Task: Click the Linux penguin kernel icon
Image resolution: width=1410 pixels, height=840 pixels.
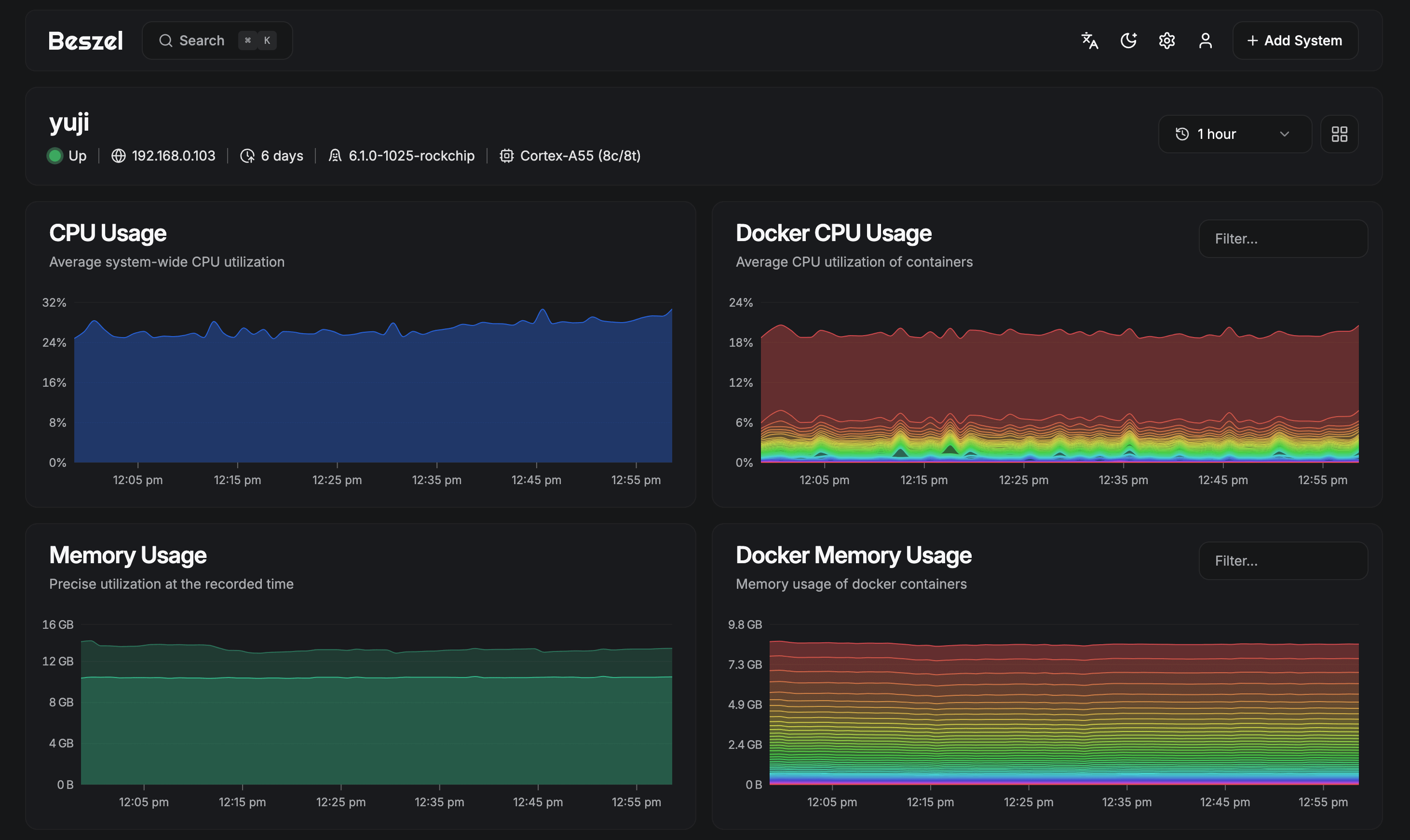Action: pos(335,156)
